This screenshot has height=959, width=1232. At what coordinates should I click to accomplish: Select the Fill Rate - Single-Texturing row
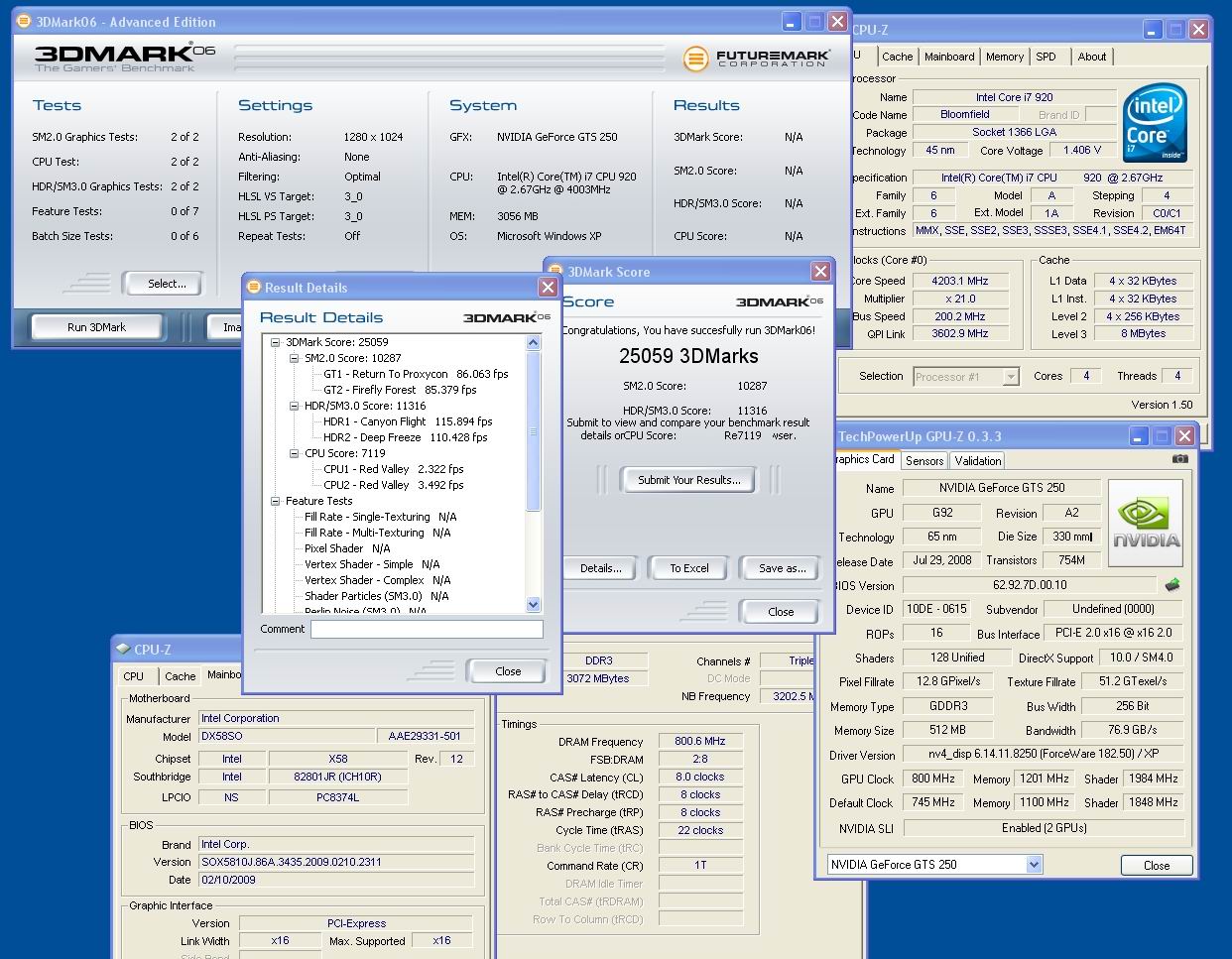tap(381, 517)
